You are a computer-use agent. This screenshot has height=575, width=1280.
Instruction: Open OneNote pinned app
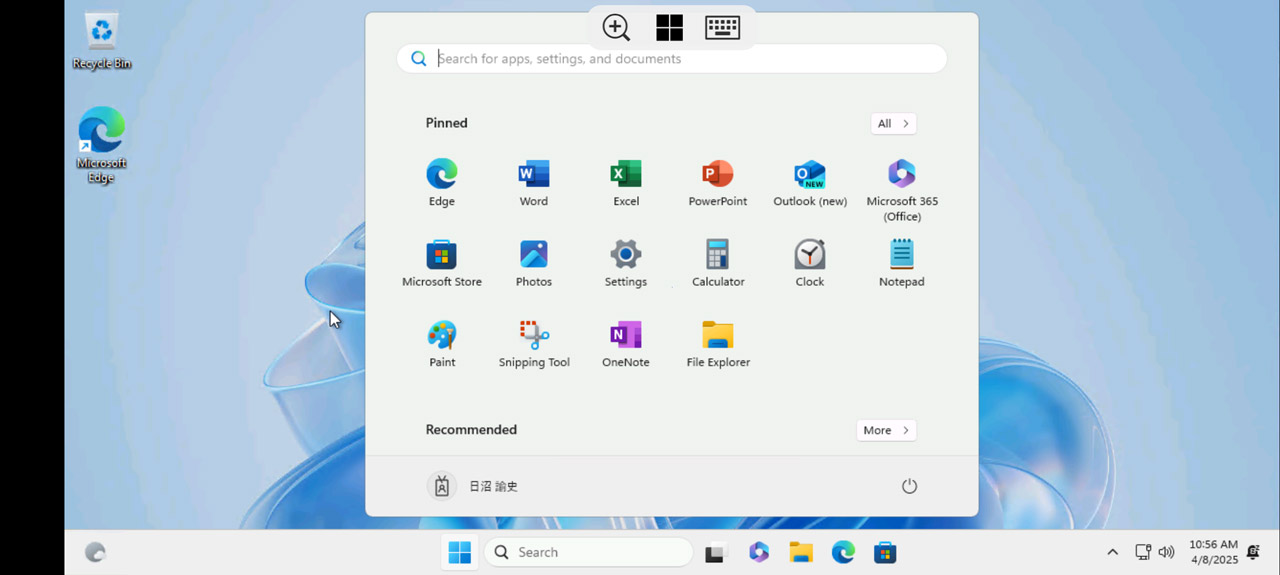626,344
